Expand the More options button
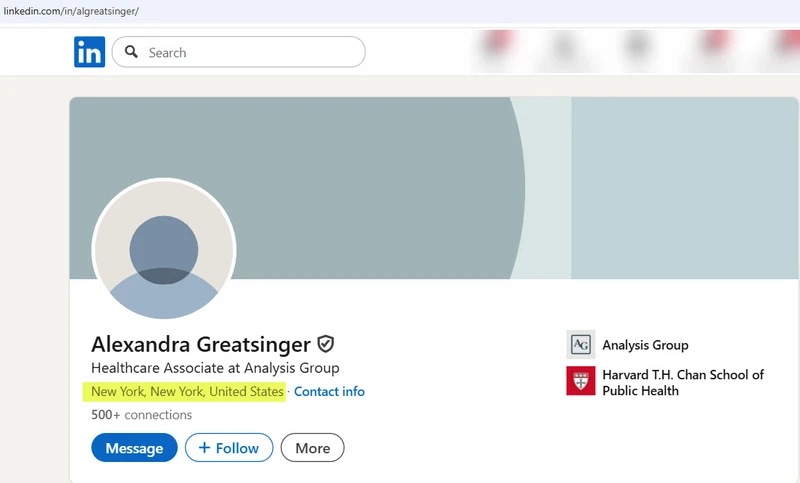800x483 pixels. pyautogui.click(x=312, y=448)
